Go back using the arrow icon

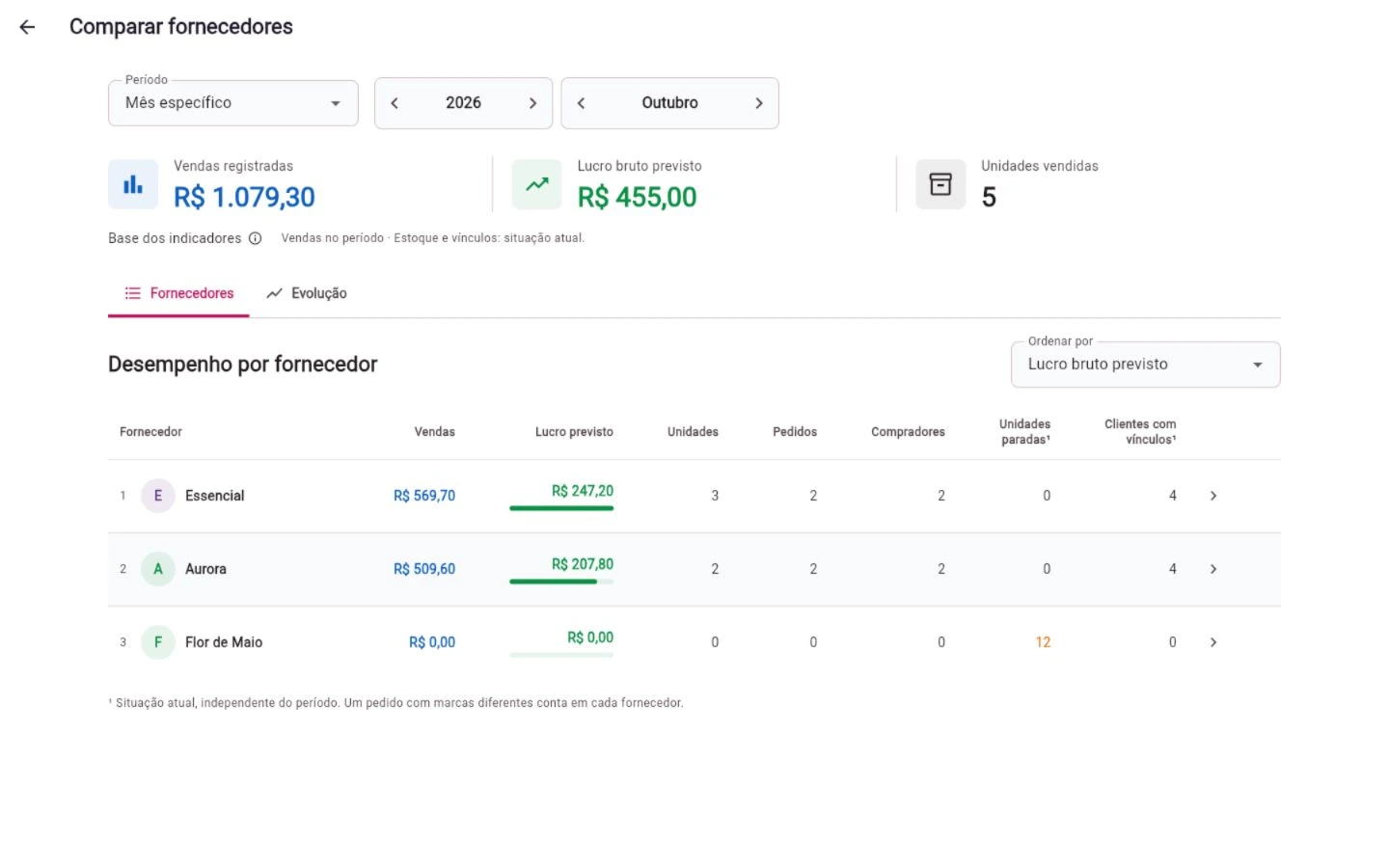tap(27, 27)
